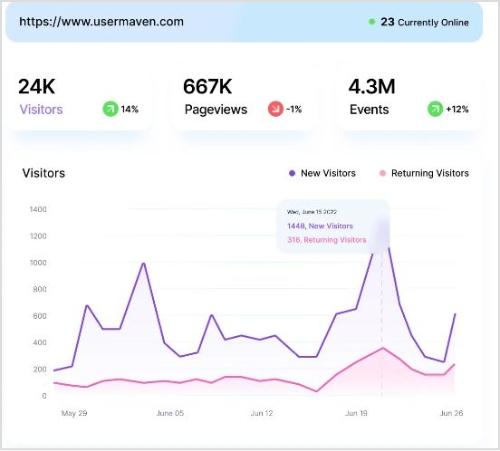
Task: Click the -1% change value
Action: tap(294, 109)
